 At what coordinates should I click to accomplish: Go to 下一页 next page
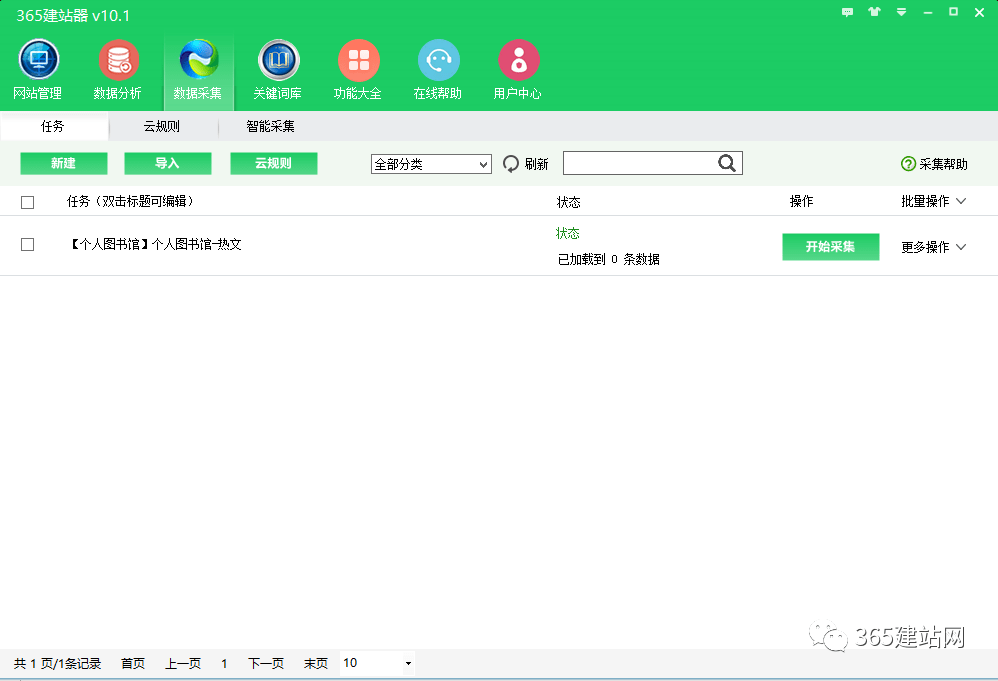(266, 664)
